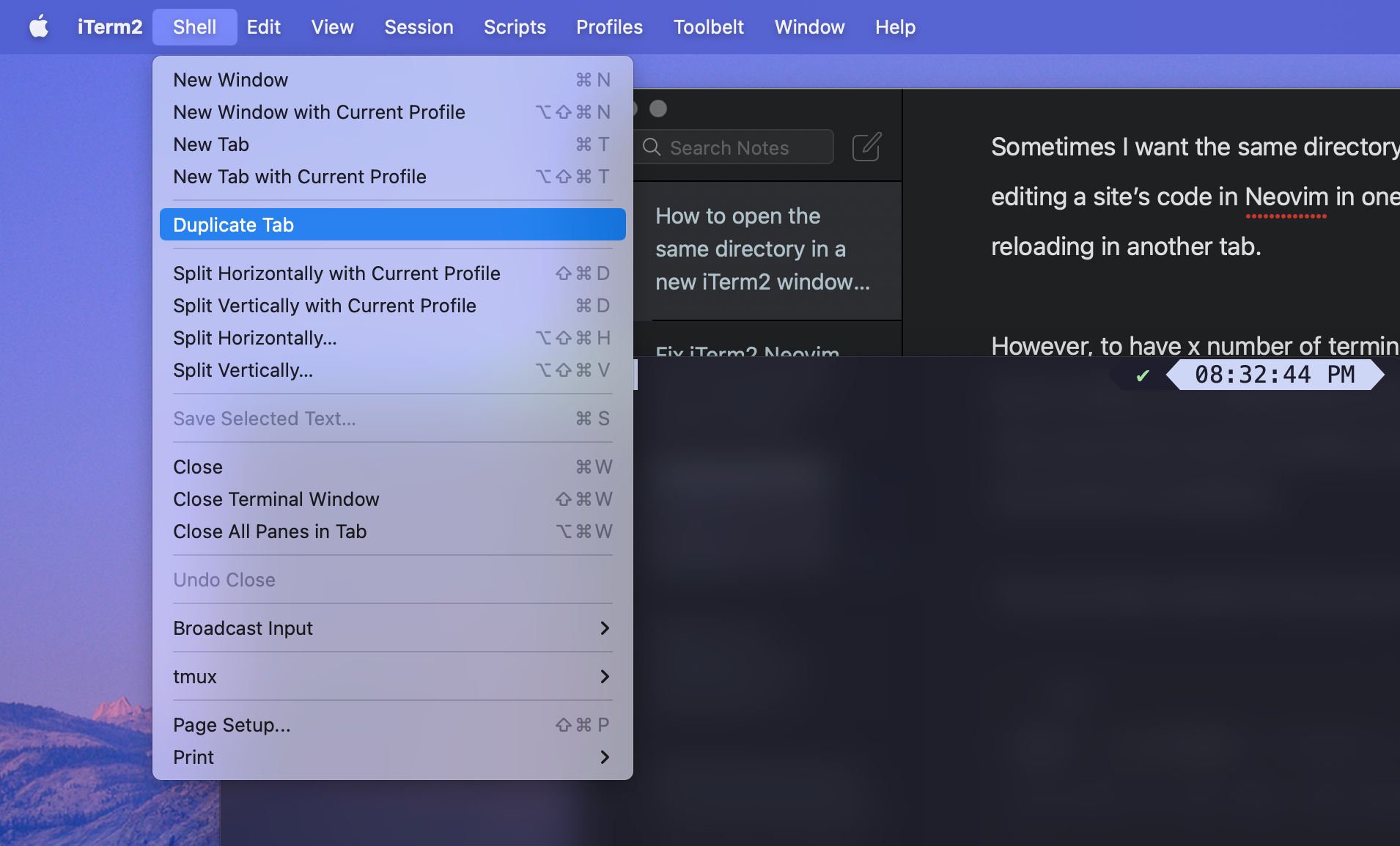Click the compose new note icon
This screenshot has height=846, width=1400.
click(x=866, y=147)
